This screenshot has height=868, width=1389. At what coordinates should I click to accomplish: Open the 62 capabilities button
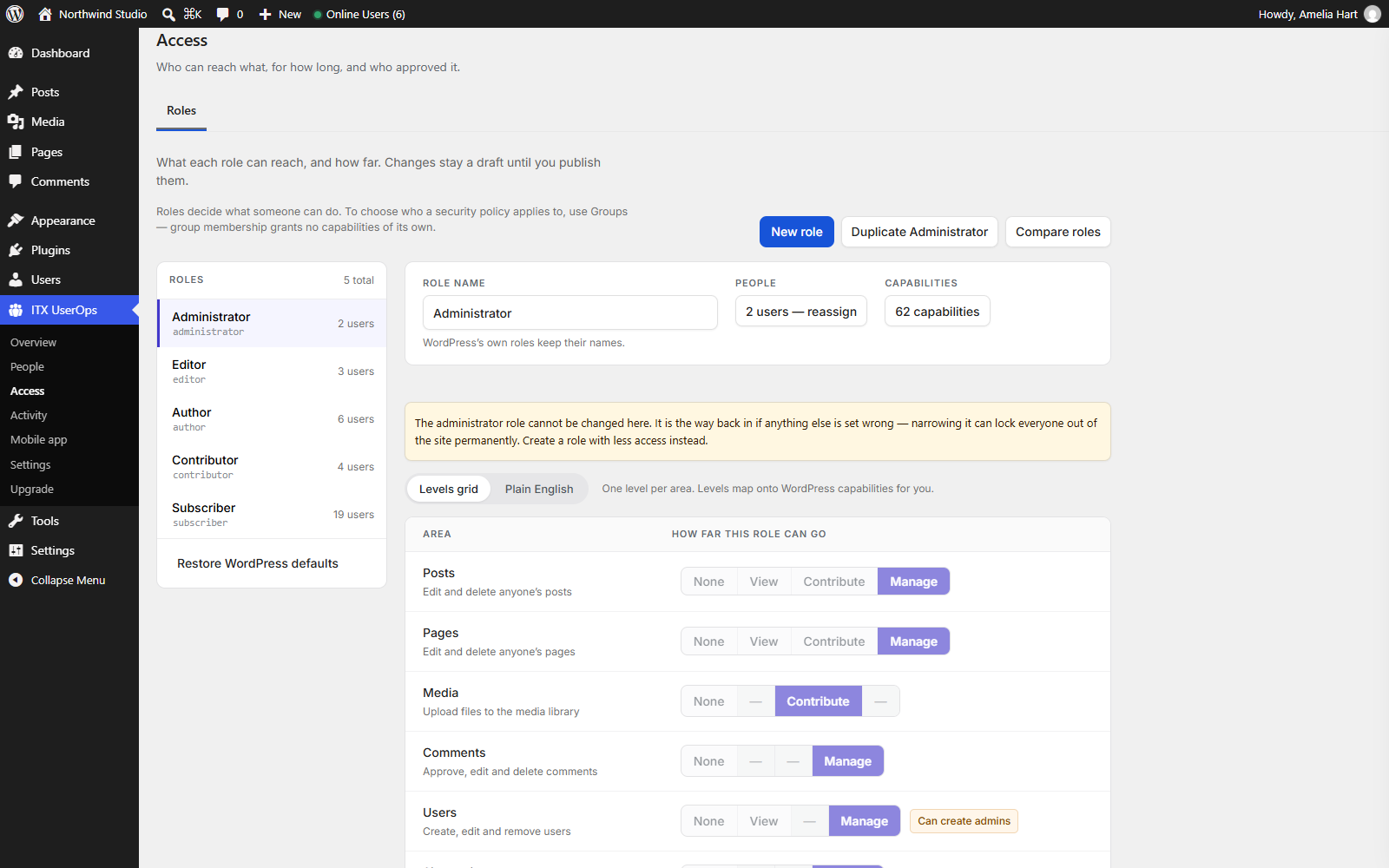[x=937, y=312]
